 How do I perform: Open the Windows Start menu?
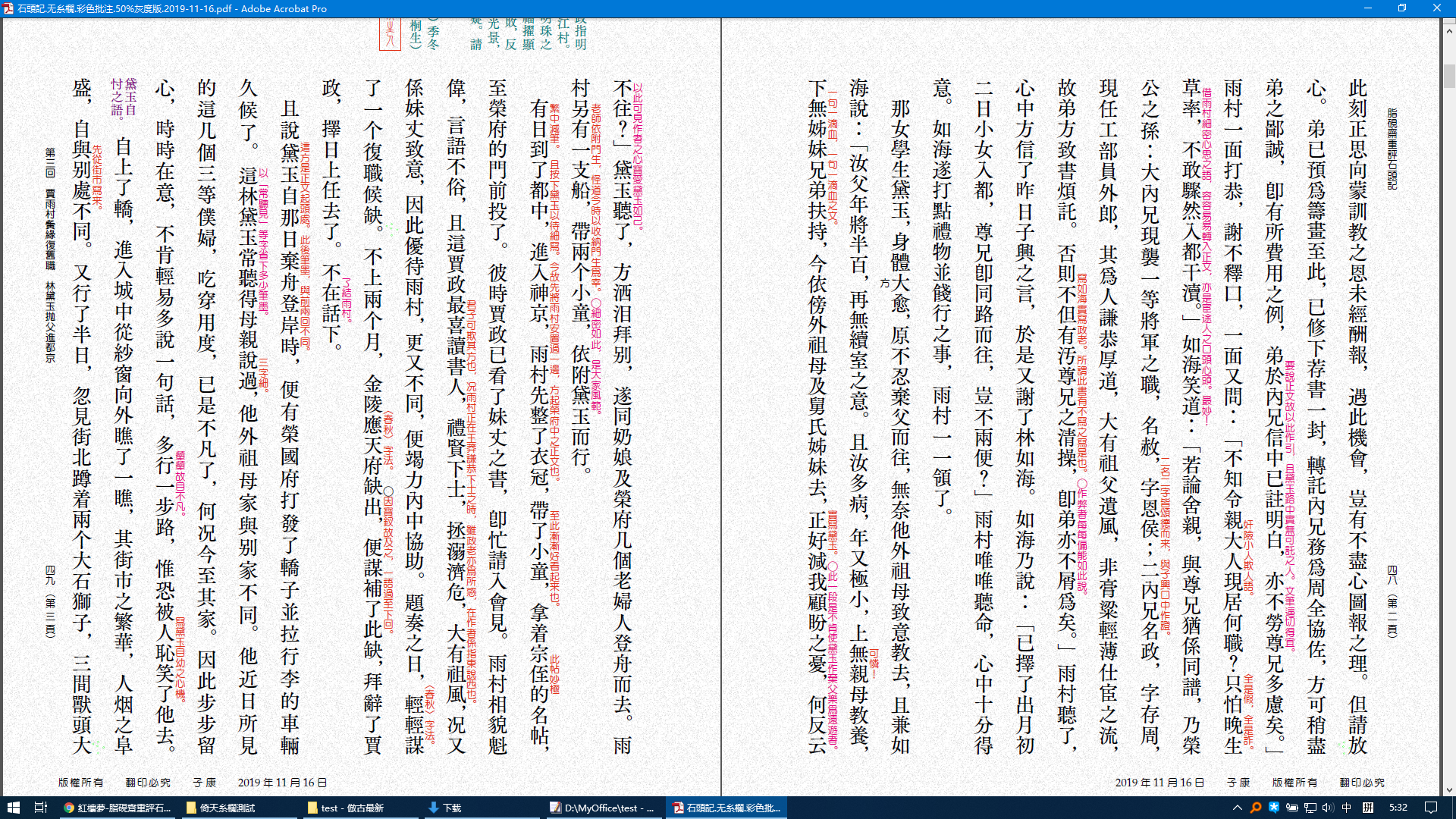(13, 808)
